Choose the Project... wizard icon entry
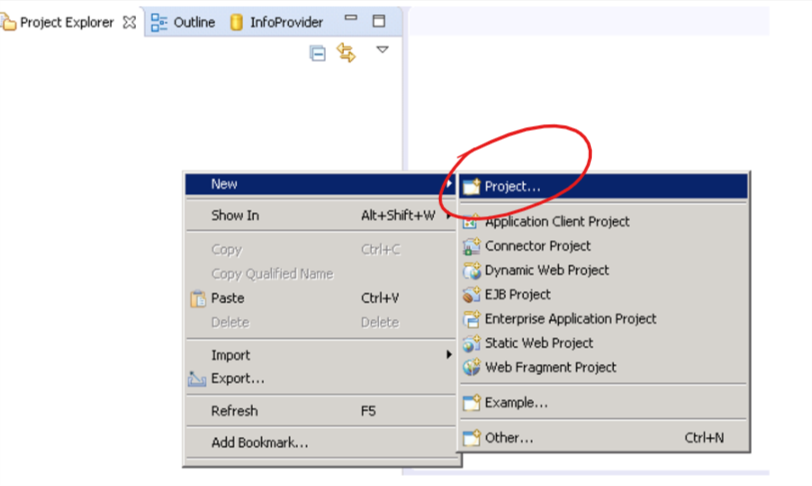Image resolution: width=812 pixels, height=486 pixels. pyautogui.click(x=471, y=187)
